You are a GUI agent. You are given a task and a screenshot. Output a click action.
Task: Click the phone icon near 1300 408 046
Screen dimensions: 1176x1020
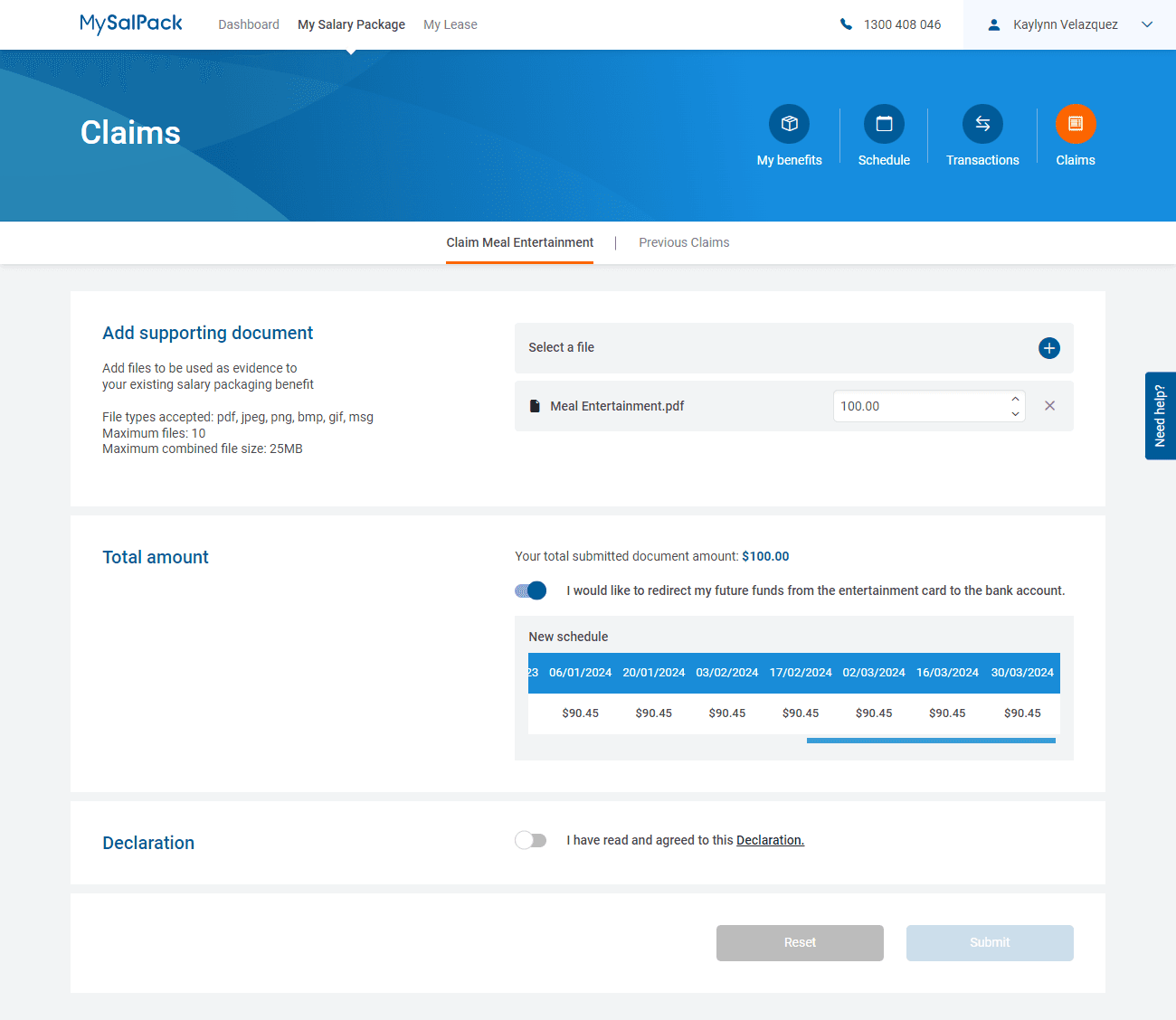846,24
